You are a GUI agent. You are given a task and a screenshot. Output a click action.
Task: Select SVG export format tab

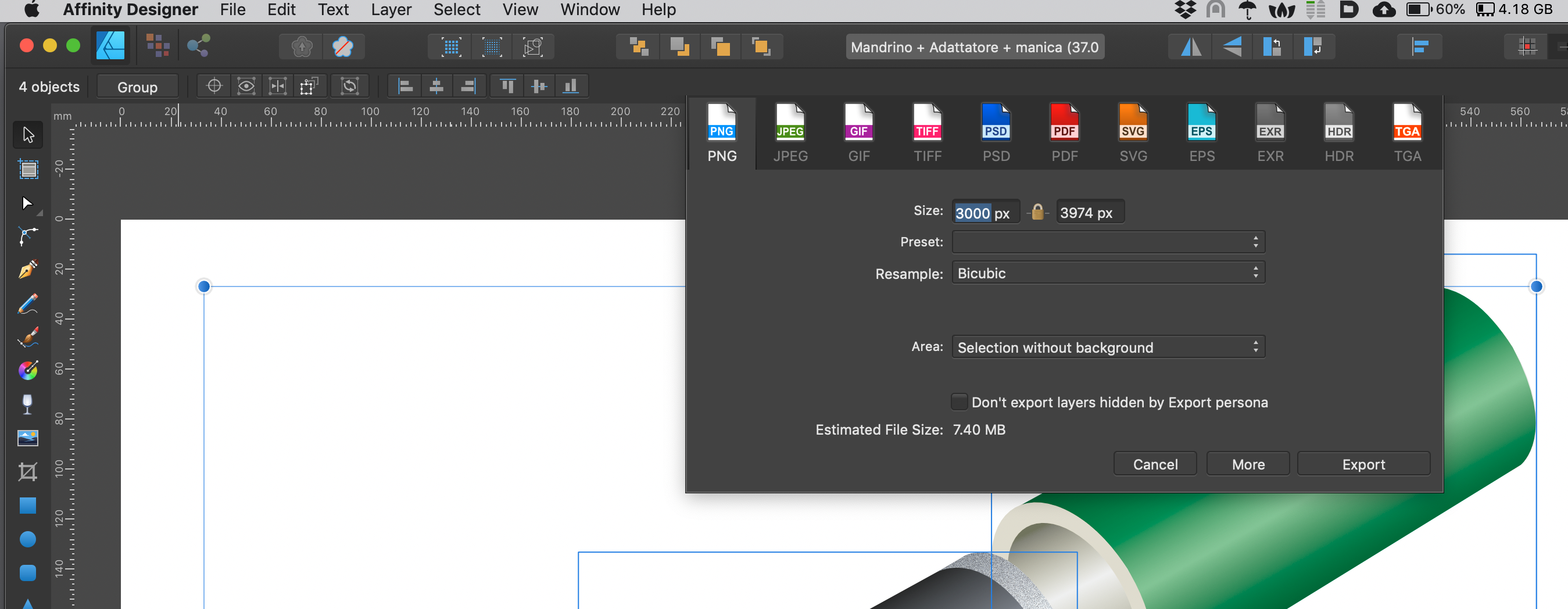click(x=1133, y=134)
